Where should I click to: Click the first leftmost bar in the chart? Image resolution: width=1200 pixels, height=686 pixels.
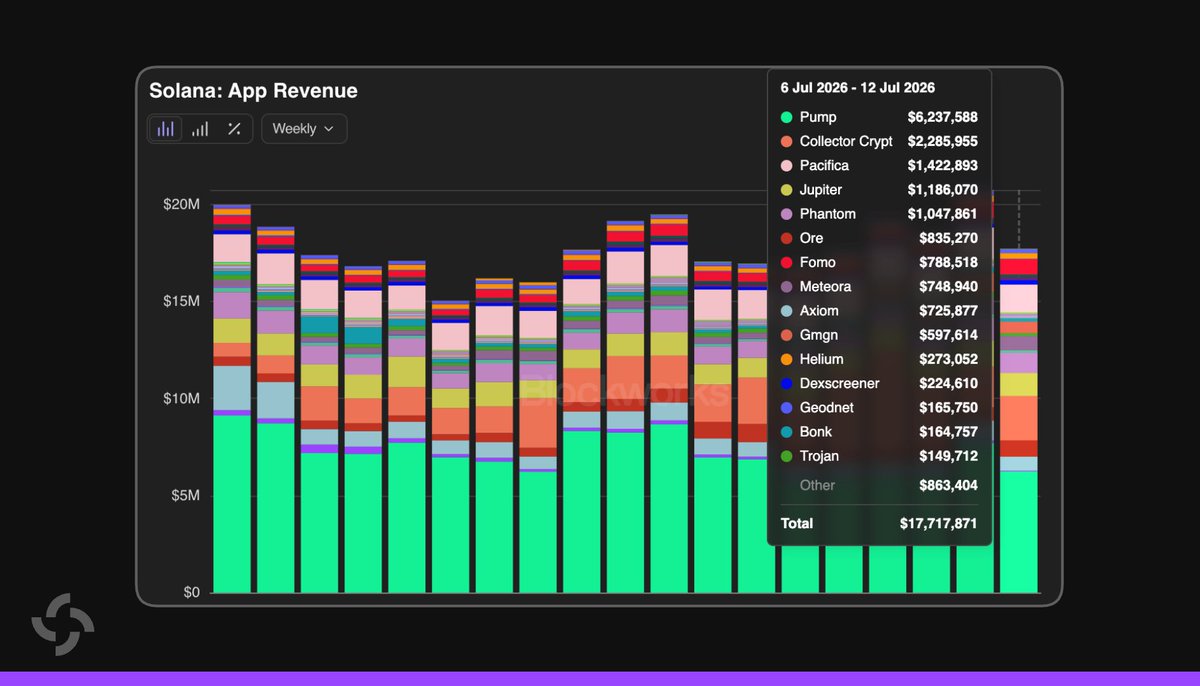232,399
